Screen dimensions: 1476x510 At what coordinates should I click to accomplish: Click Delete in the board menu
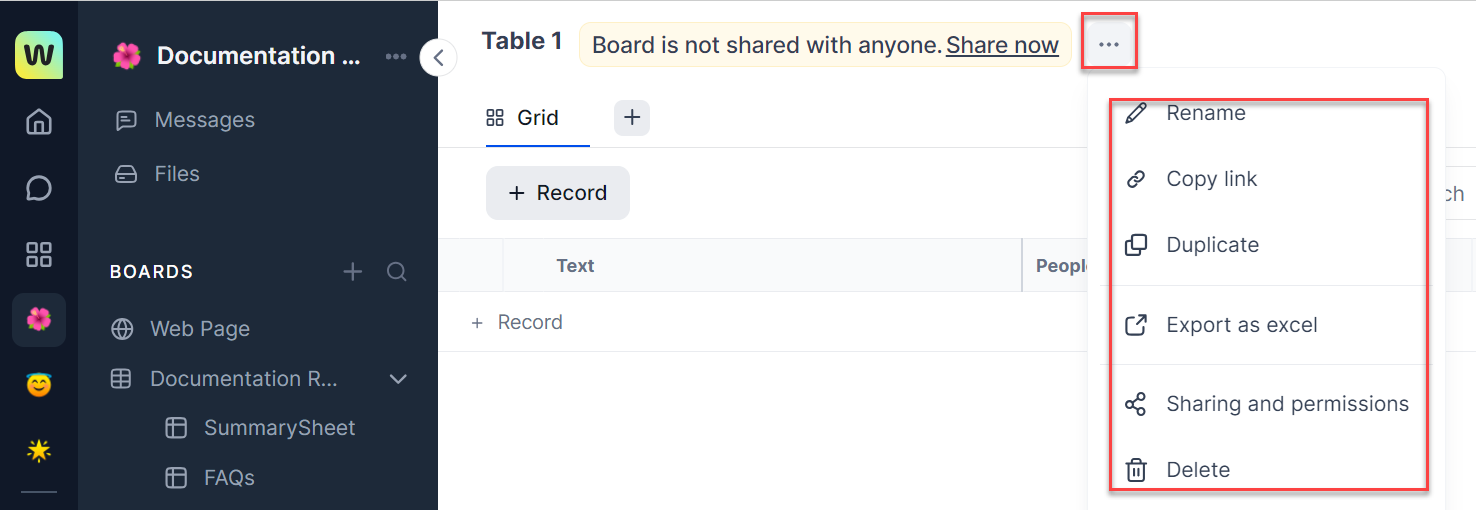click(1197, 470)
